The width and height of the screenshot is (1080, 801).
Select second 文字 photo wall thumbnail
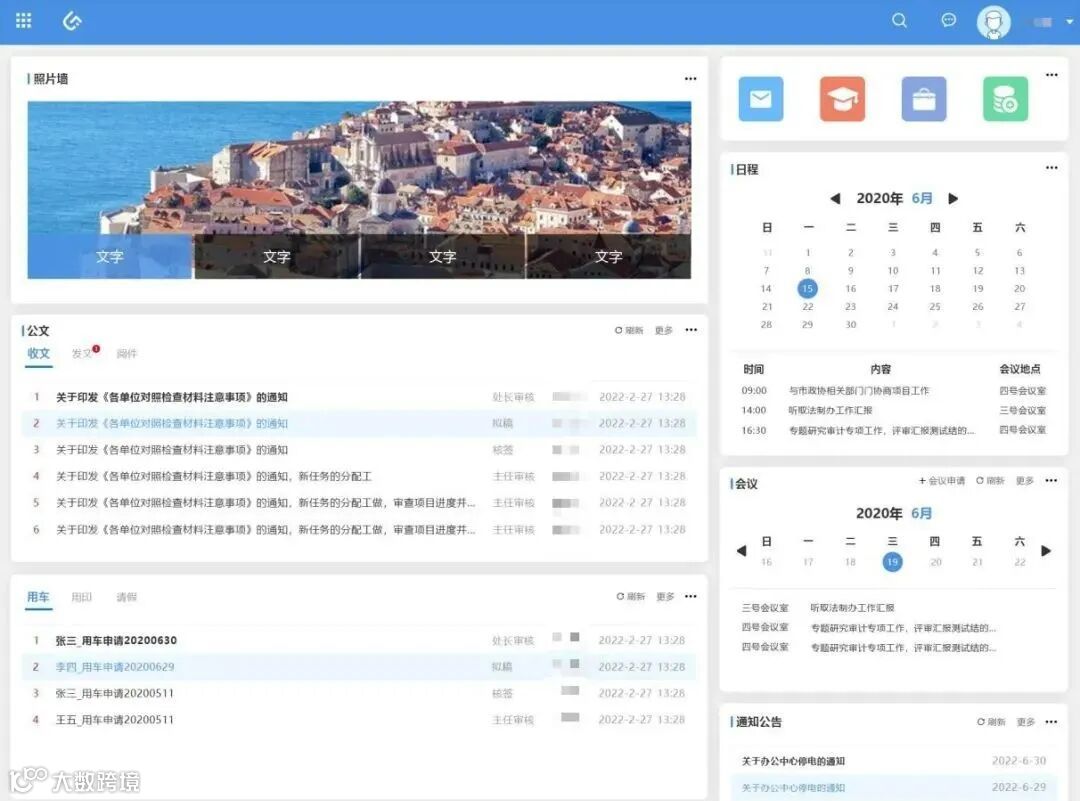276,256
